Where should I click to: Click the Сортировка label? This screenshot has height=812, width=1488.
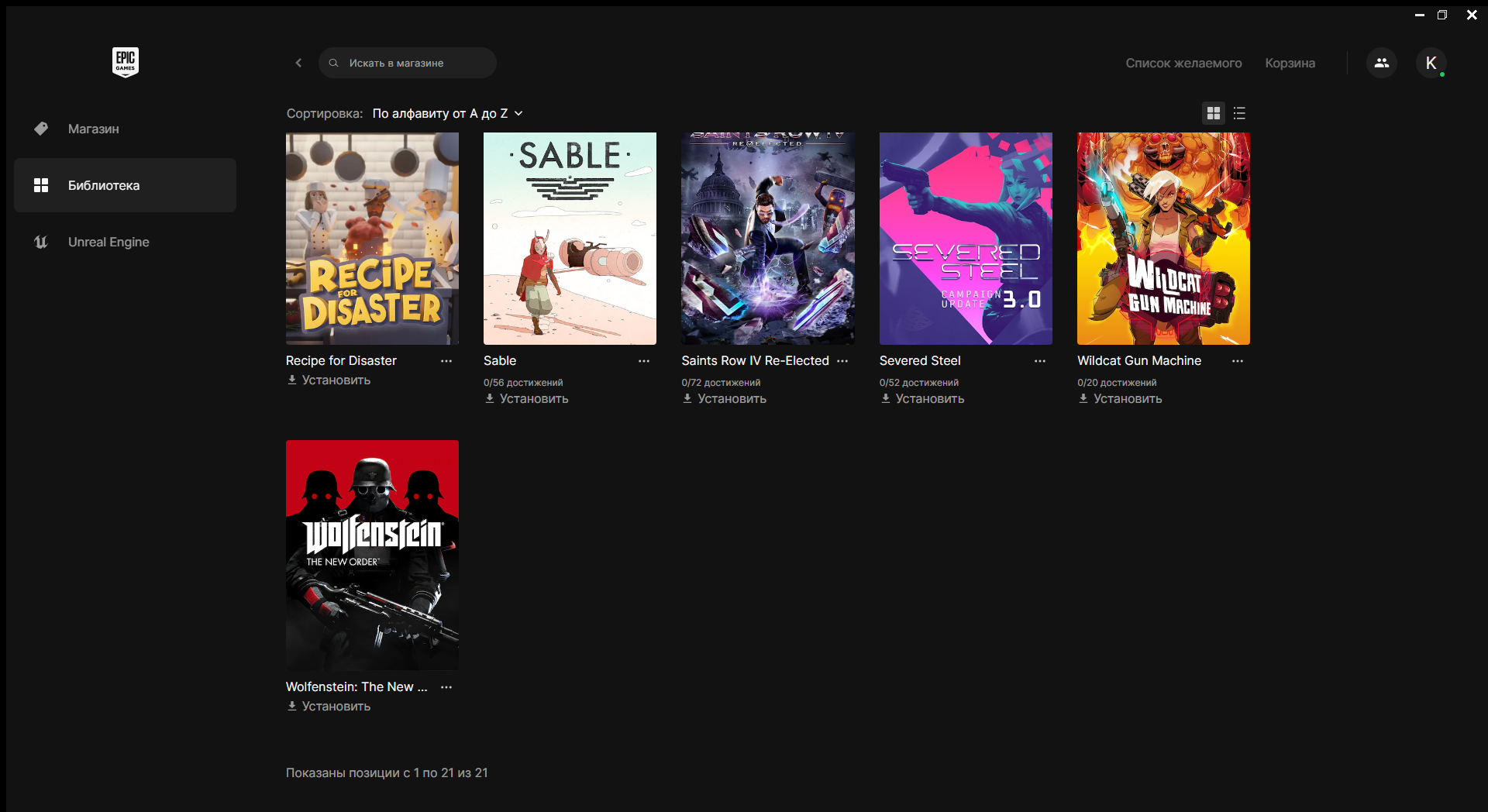pos(324,113)
